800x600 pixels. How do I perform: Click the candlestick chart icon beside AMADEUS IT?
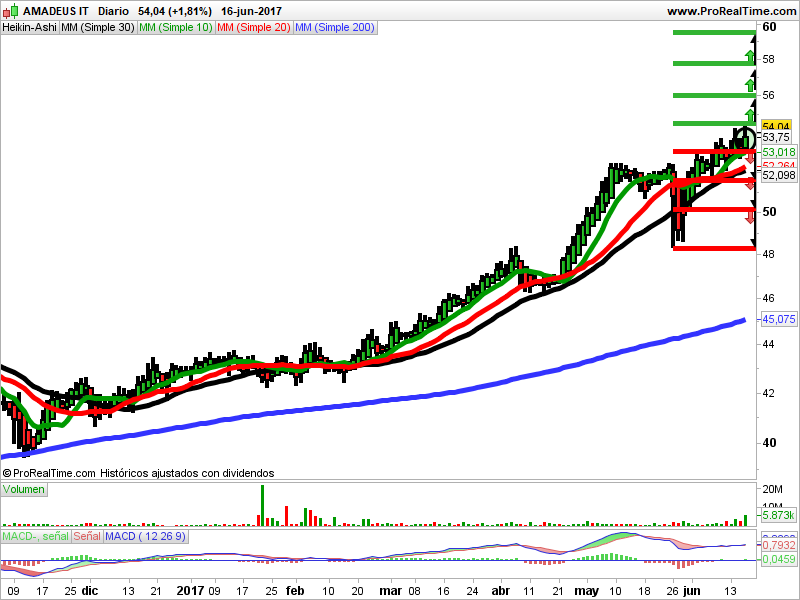[x=10, y=11]
